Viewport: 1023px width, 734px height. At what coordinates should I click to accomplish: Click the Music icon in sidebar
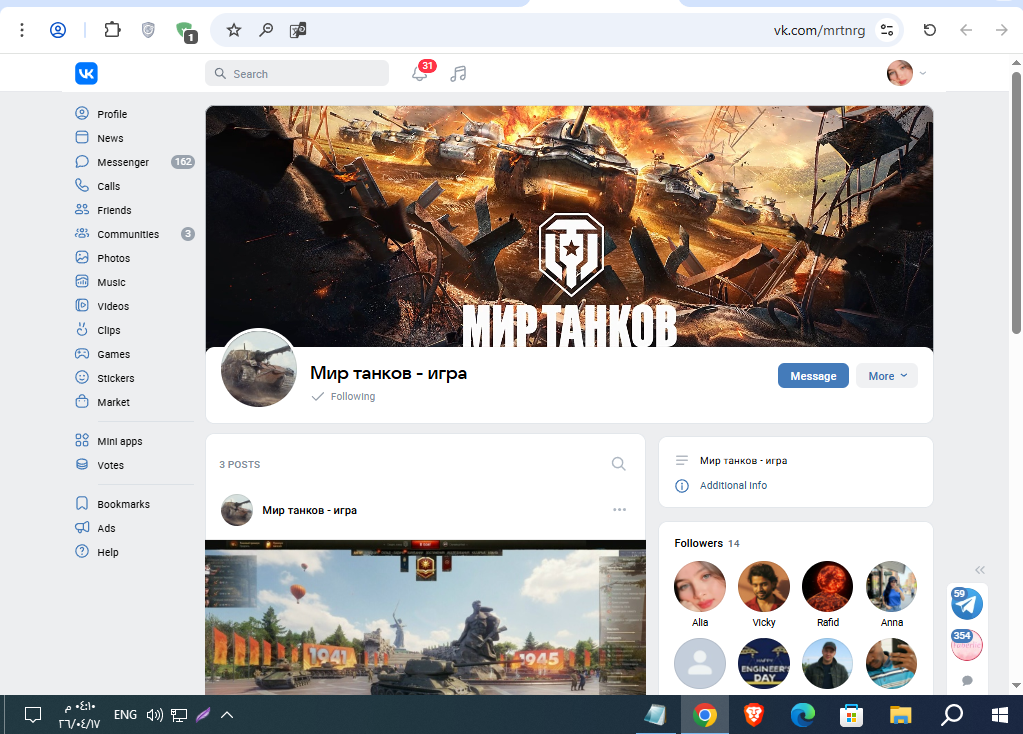click(82, 282)
